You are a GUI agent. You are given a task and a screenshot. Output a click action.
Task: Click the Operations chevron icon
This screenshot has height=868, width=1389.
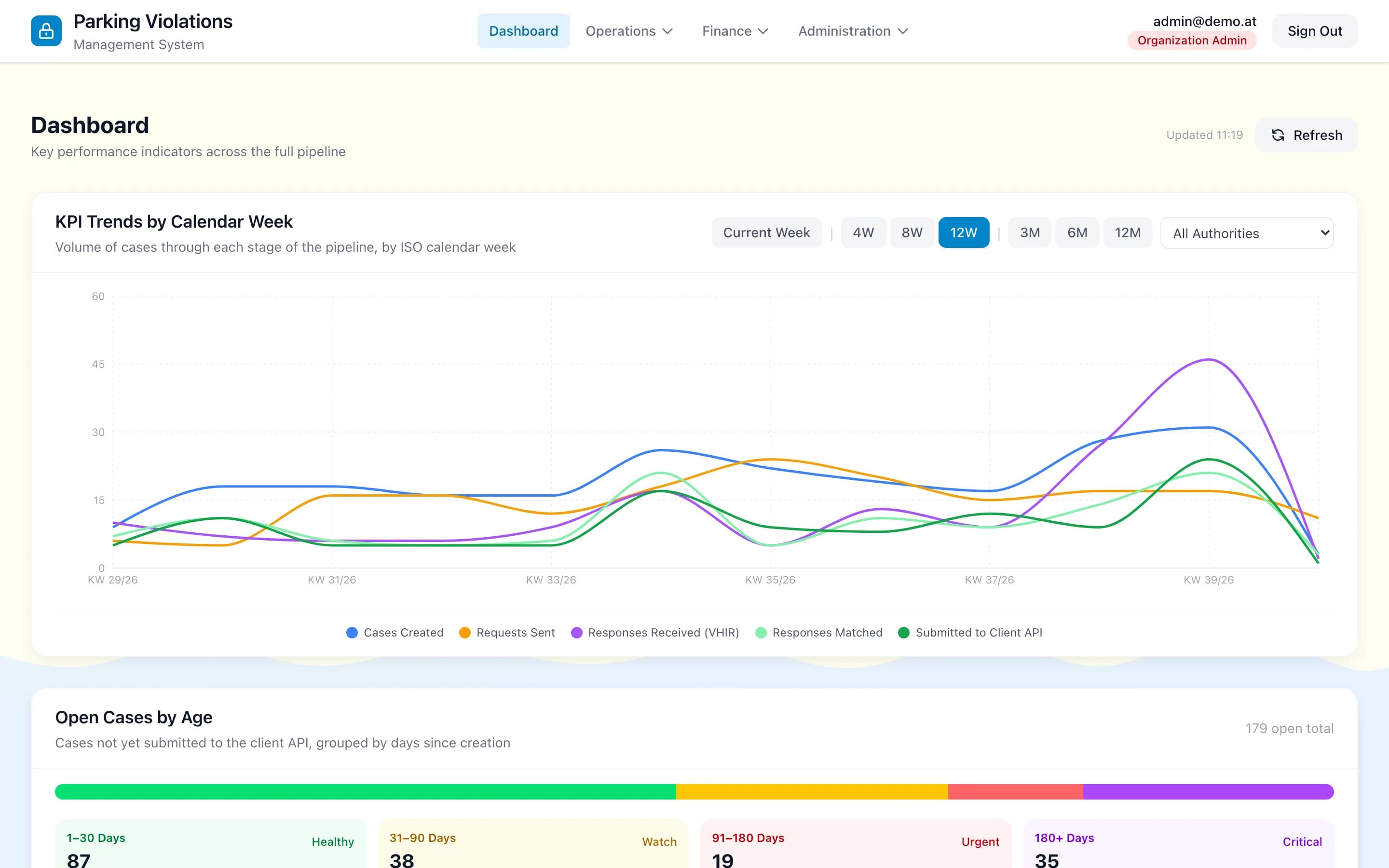[x=667, y=31]
